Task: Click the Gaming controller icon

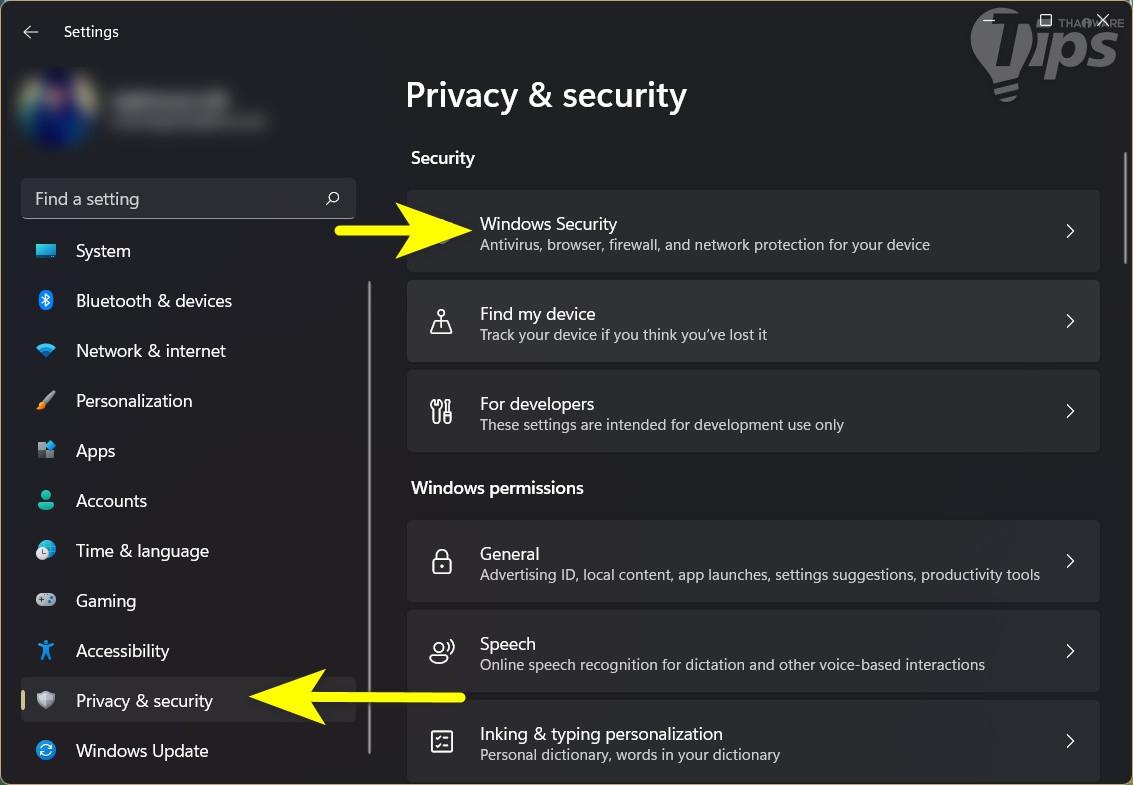Action: tap(46, 601)
